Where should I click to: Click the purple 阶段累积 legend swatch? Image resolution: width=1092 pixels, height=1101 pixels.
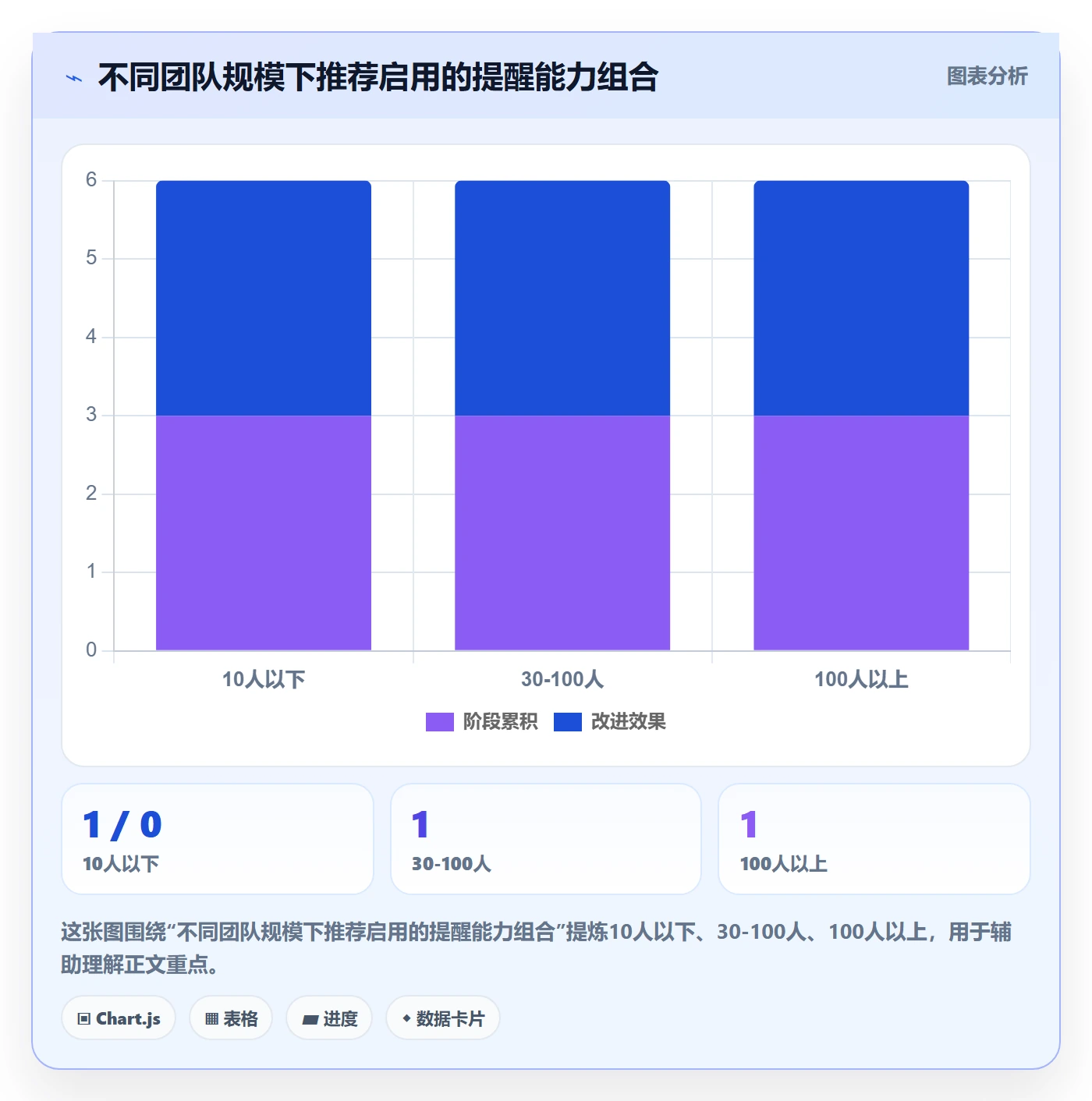[440, 722]
